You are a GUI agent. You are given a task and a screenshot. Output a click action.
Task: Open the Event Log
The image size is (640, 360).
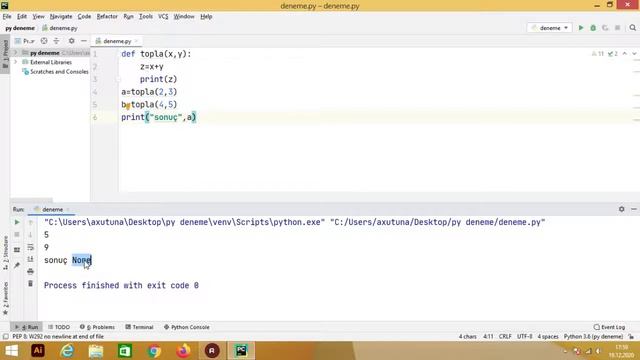[609, 327]
